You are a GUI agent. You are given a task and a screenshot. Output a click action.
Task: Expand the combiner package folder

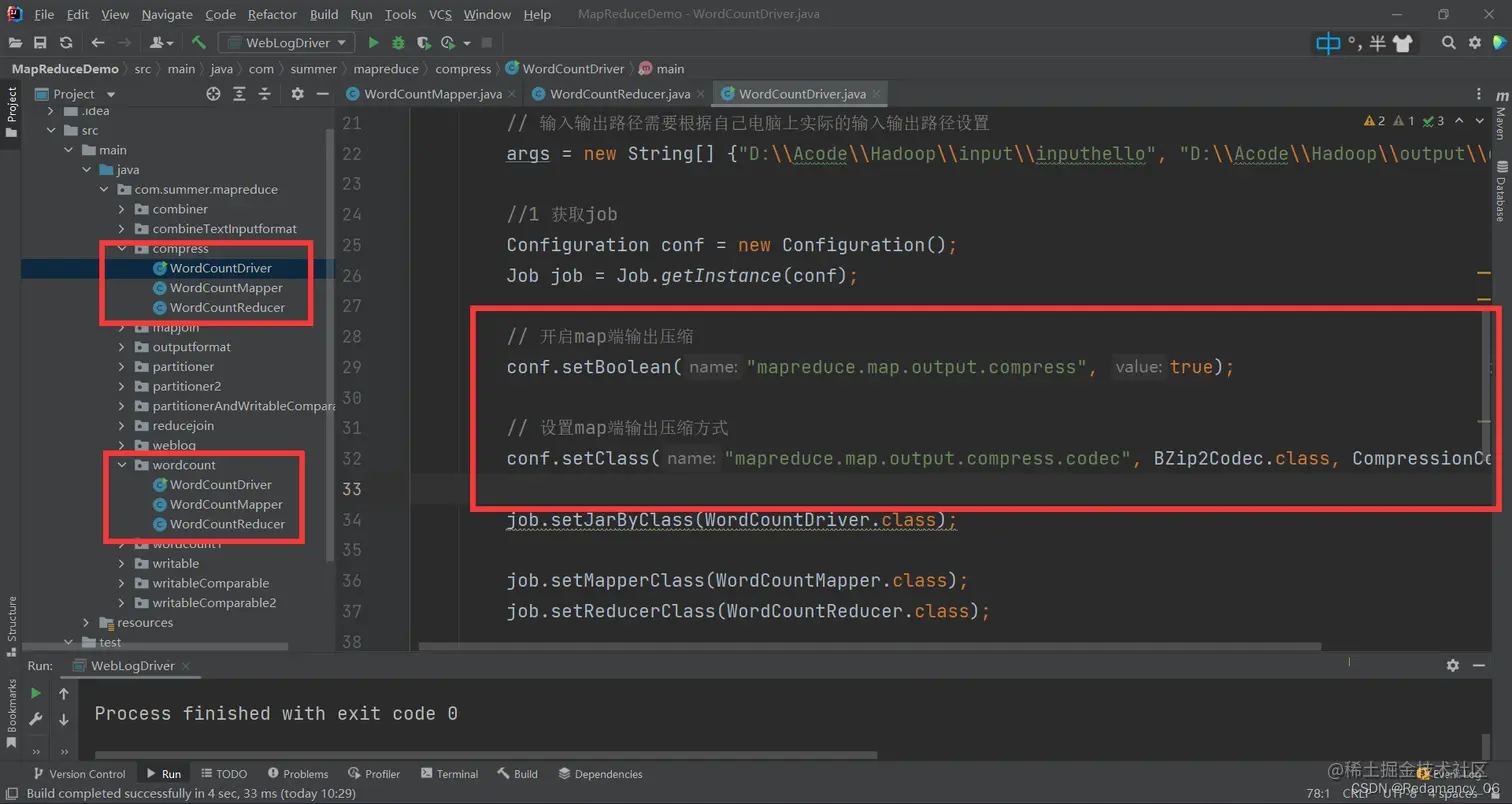[x=122, y=209]
